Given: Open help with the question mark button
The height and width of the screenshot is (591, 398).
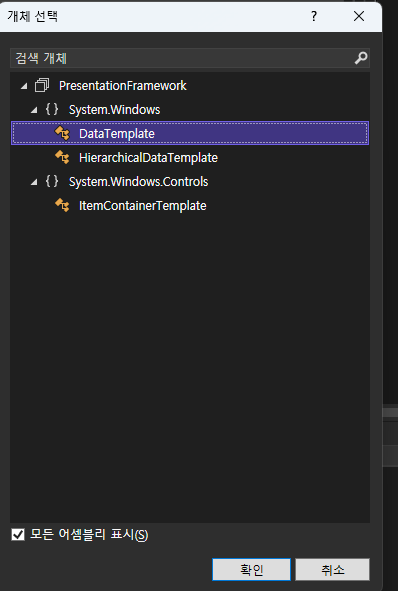Looking at the screenshot, I should [x=314, y=16].
